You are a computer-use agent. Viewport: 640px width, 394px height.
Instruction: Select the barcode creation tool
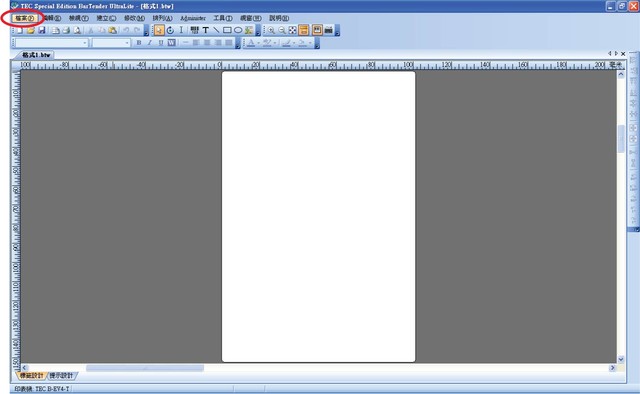pyautogui.click(x=195, y=30)
